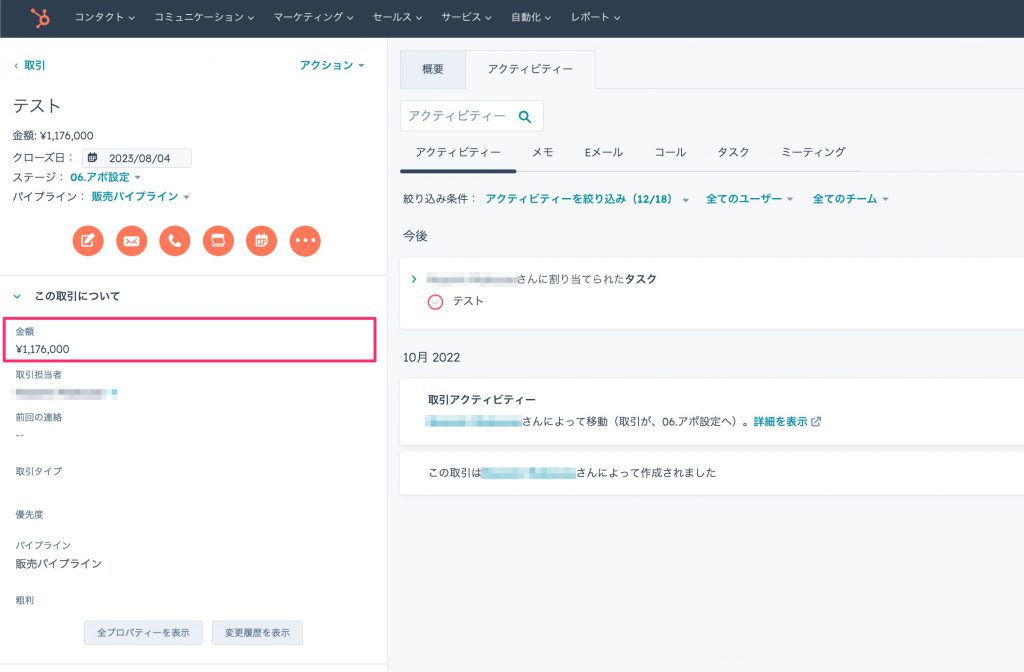Click the 取引タイプ property field
Viewport: 1024px width, 672px height.
pyautogui.click(x=39, y=472)
